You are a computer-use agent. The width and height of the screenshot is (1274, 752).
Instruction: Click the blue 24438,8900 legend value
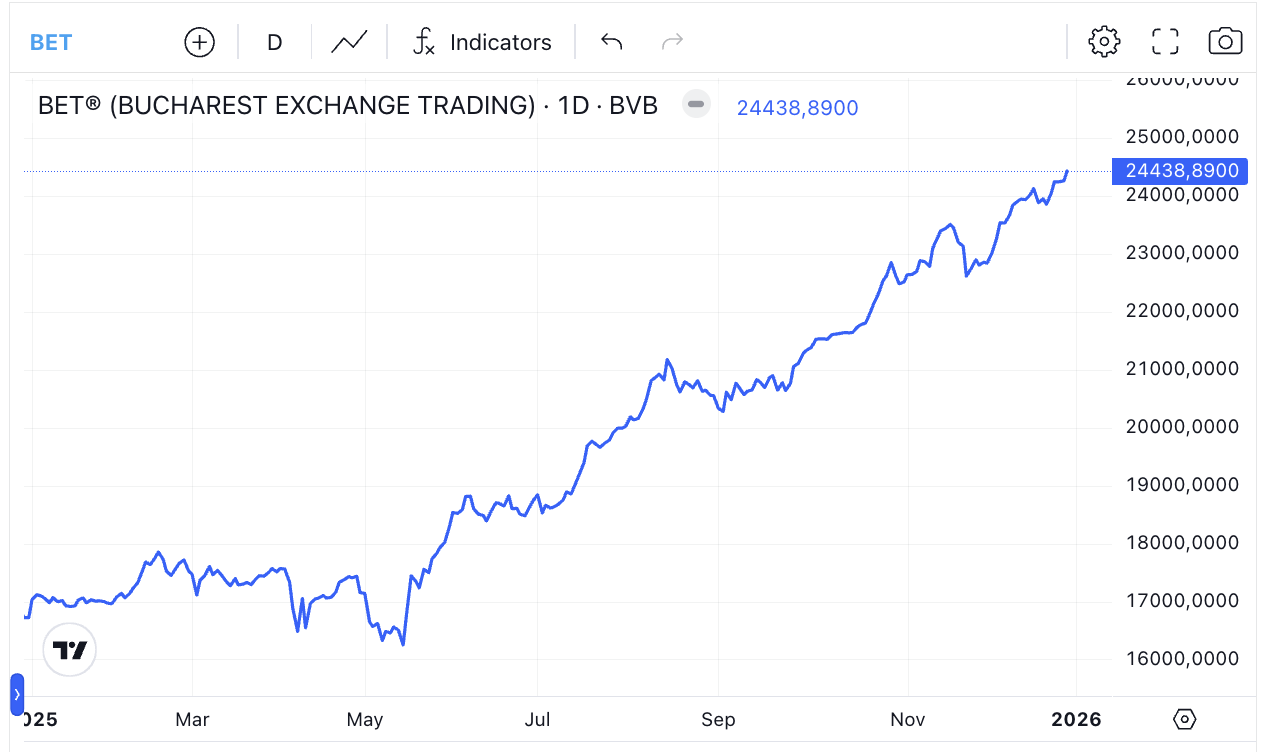[x=797, y=108]
